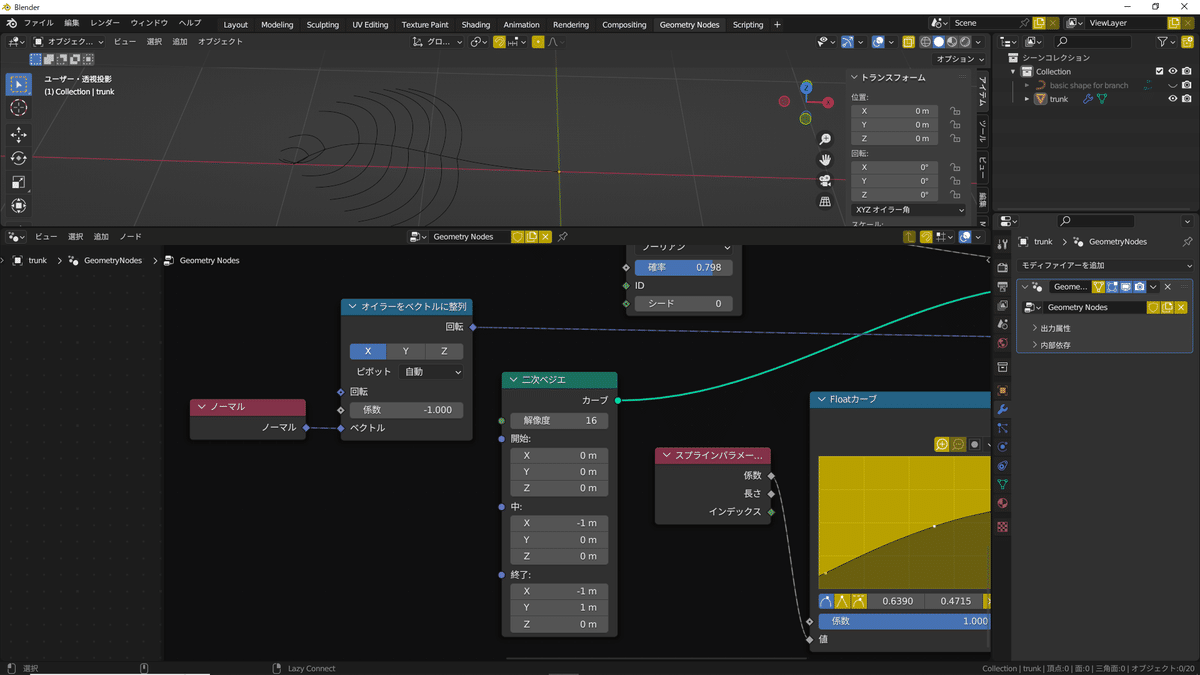1200x675 pixels.
Task: Add a new workspace with plus button
Action: (778, 24)
